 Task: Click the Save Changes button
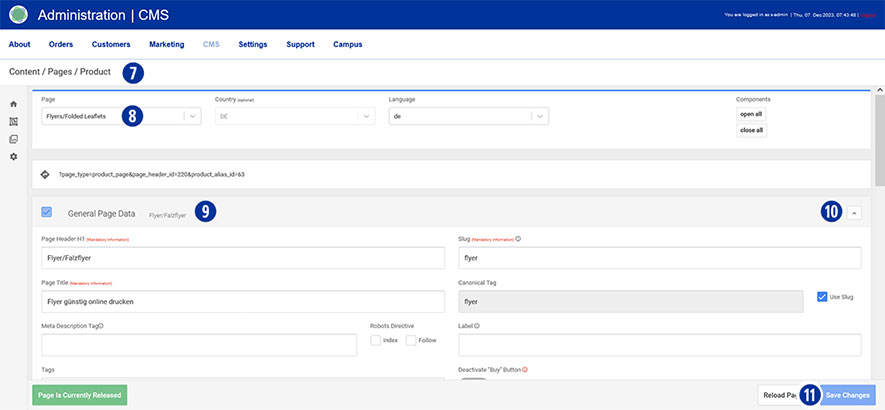848,395
